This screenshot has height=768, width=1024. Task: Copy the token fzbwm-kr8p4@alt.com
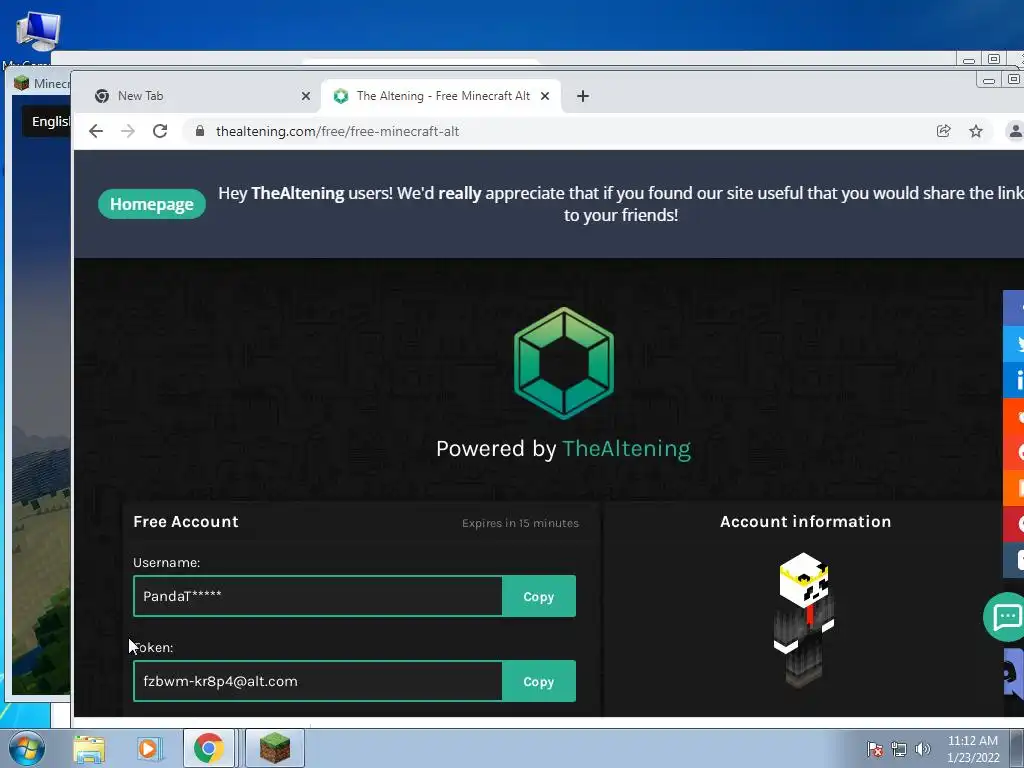point(539,681)
